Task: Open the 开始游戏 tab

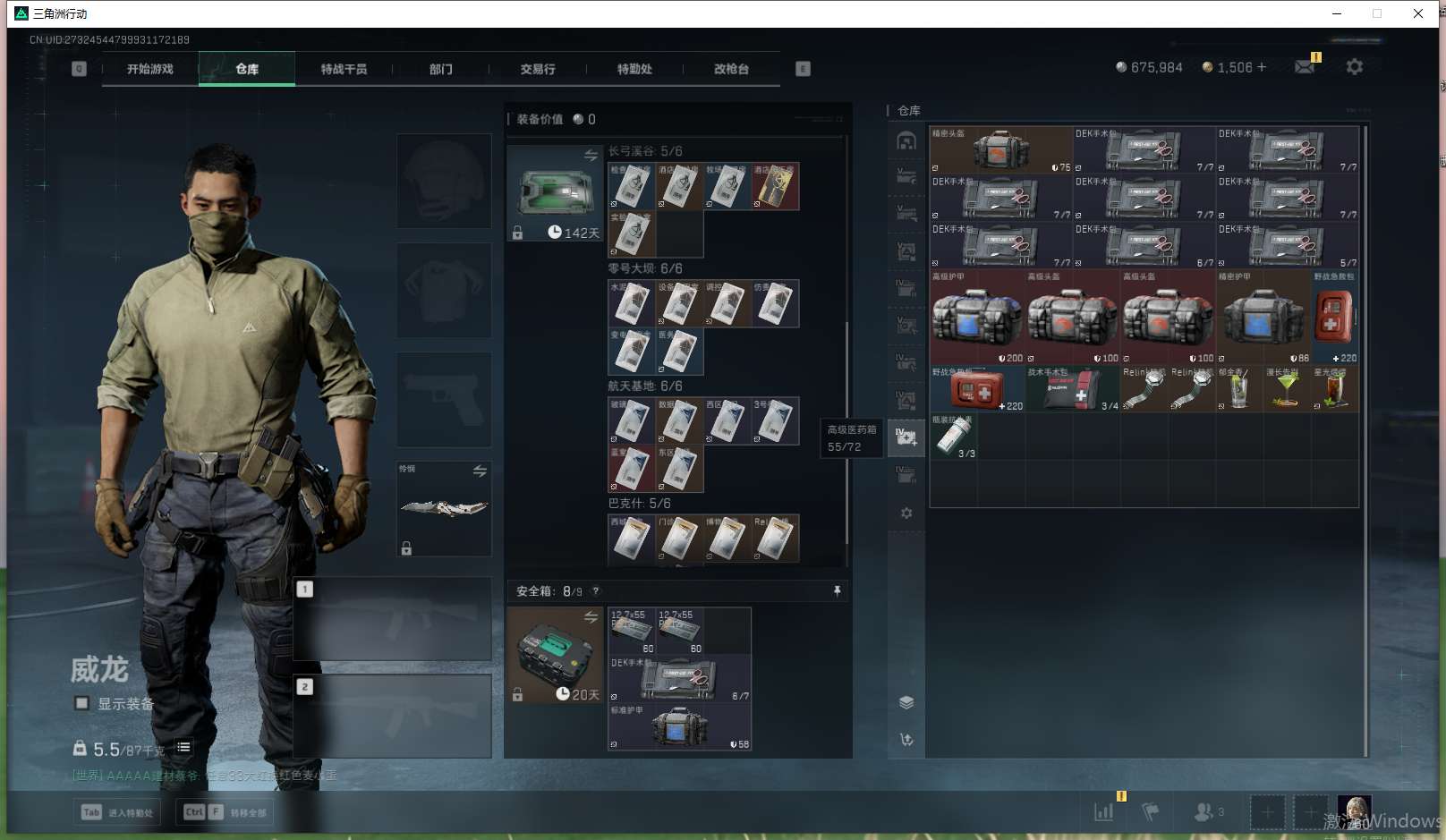Action: 149,69
